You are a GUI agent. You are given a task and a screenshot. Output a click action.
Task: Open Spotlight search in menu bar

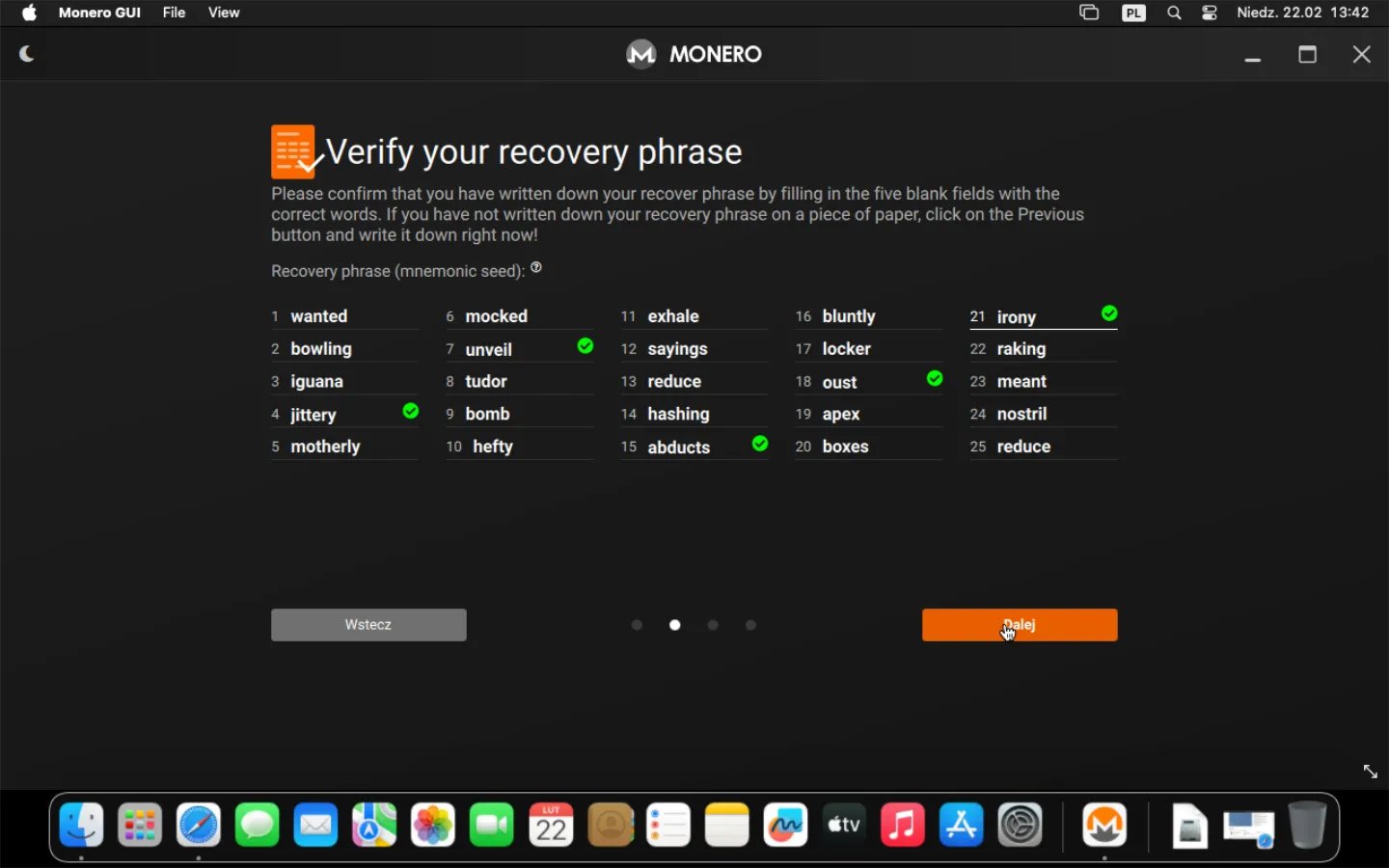1174,13
